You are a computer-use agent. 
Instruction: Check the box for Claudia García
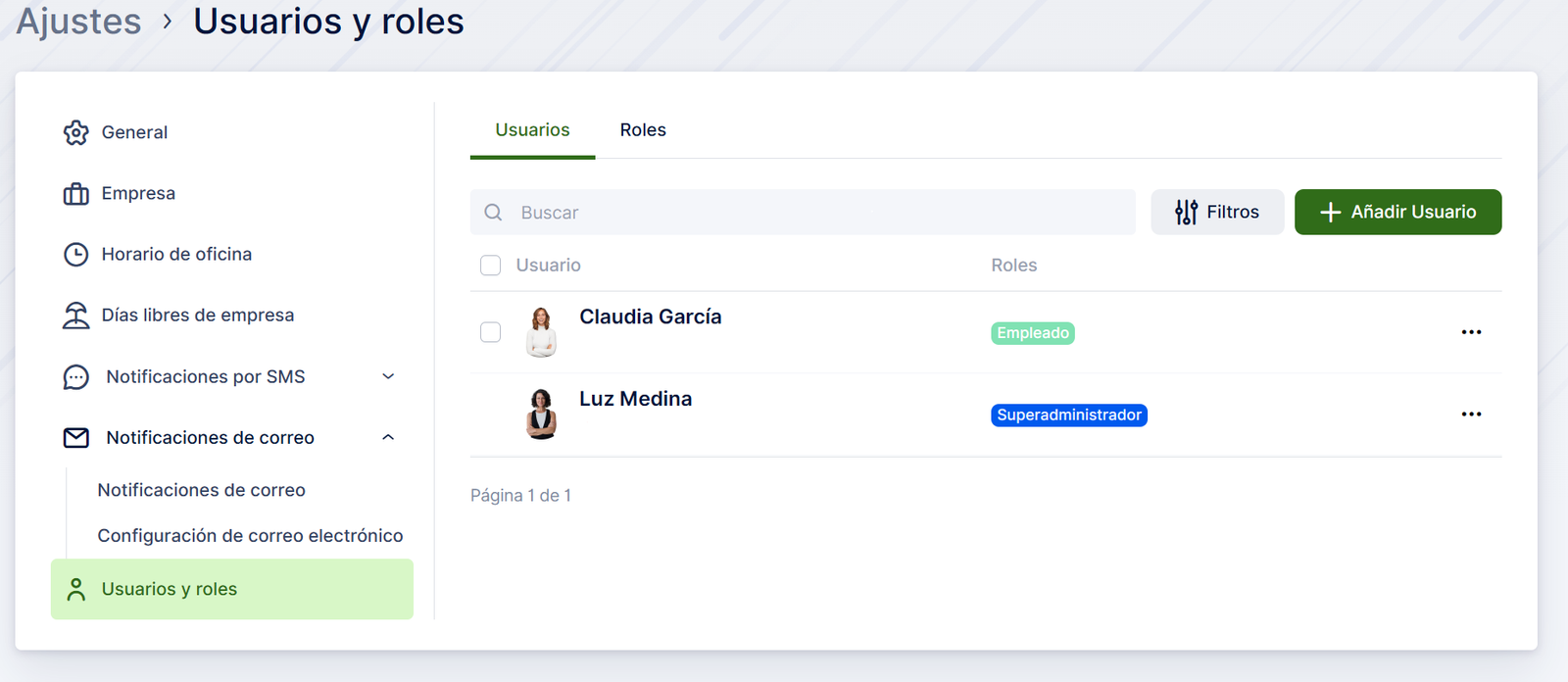coord(491,332)
